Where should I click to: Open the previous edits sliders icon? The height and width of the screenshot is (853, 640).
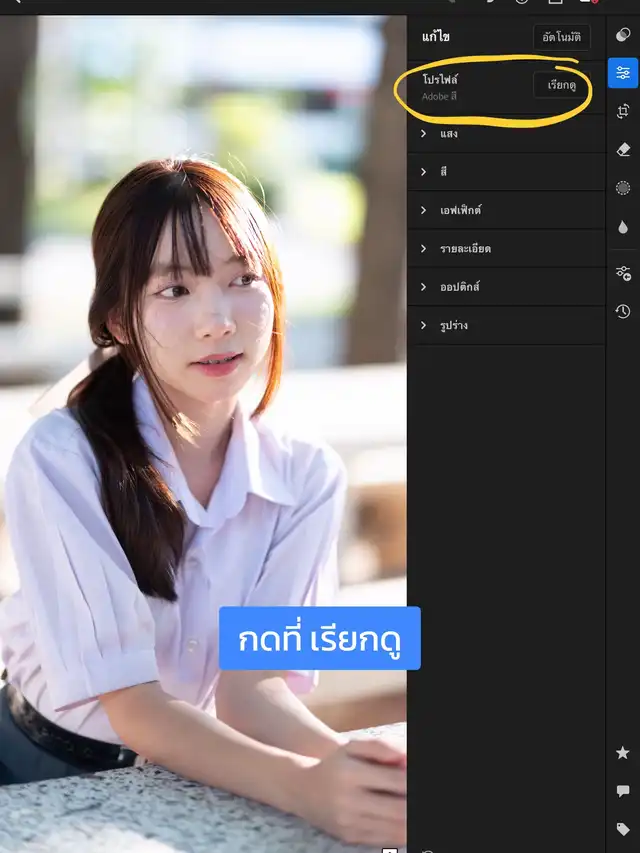click(623, 273)
